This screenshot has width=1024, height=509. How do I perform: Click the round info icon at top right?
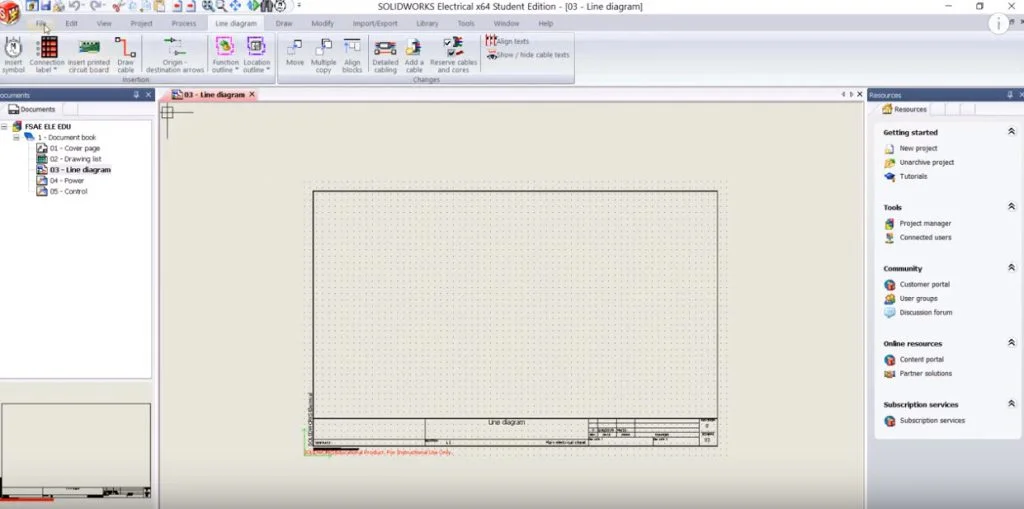[998, 24]
